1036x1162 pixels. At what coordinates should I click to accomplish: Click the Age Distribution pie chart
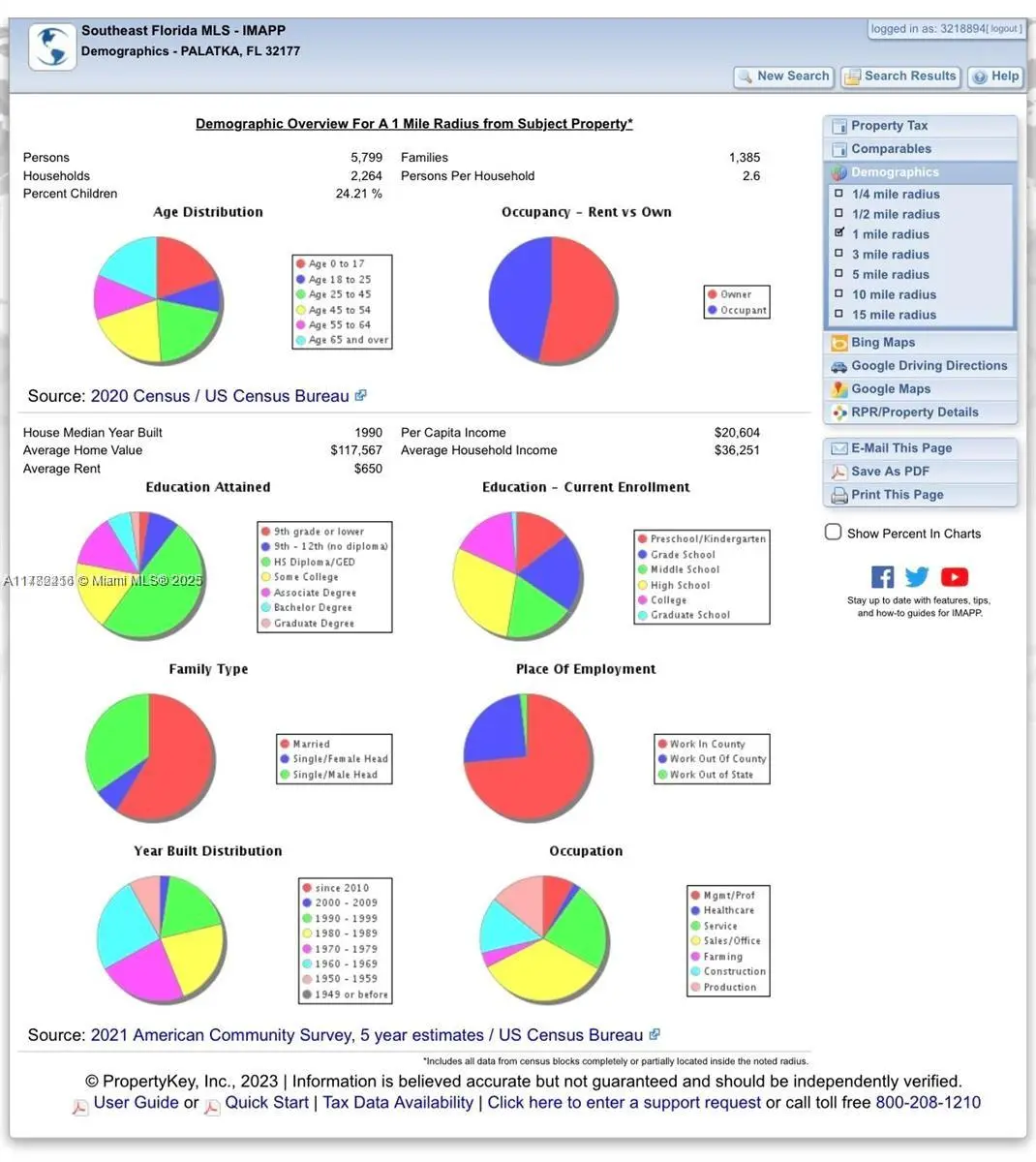(158, 300)
